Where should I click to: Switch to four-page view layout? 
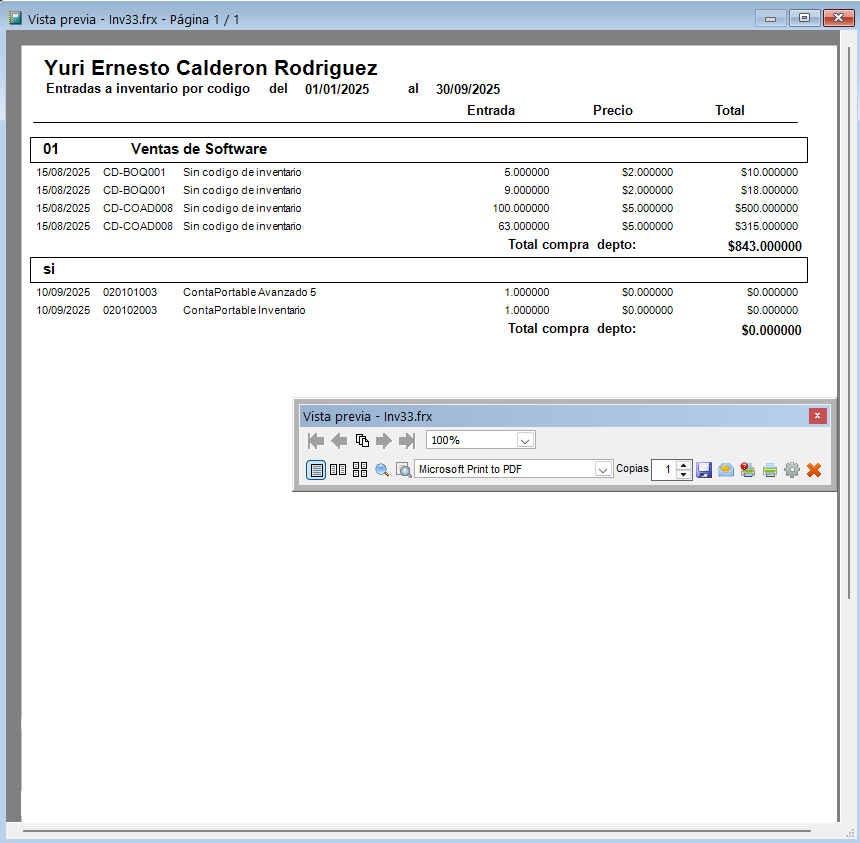click(x=360, y=470)
